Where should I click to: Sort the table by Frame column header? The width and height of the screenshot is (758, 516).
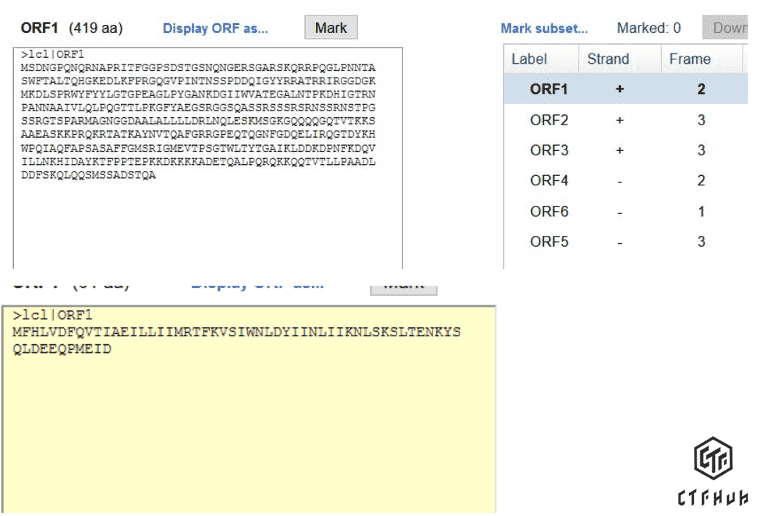(x=690, y=59)
